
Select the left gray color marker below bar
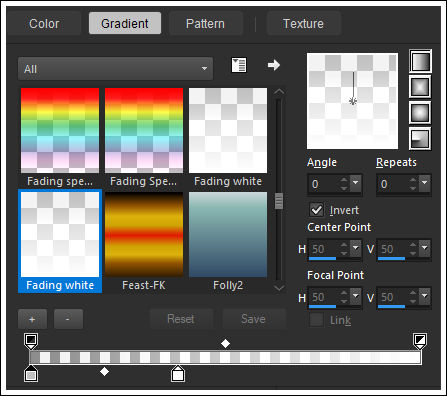coord(31,374)
